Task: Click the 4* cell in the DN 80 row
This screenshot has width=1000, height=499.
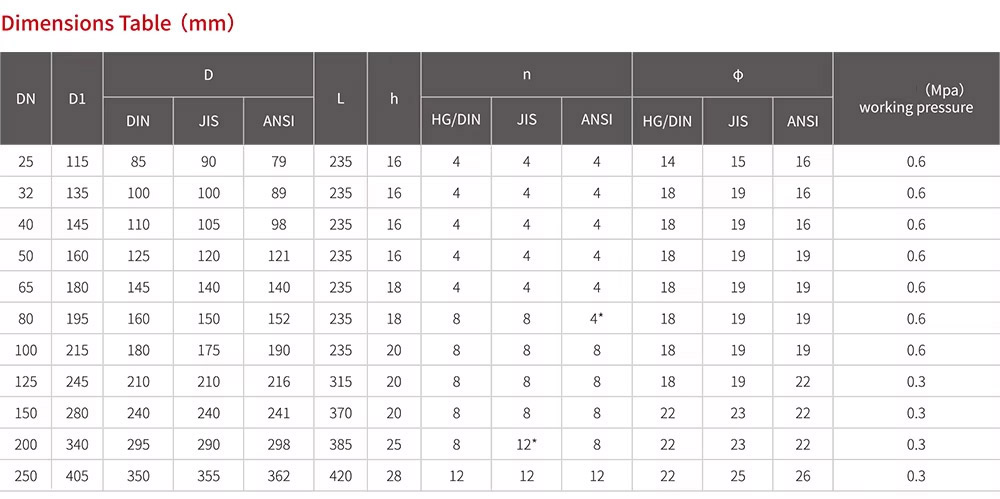Action: (597, 319)
